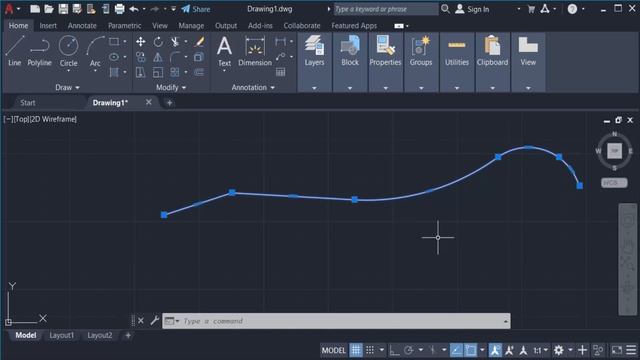Activate the Mirror tool

click(x=158, y=57)
